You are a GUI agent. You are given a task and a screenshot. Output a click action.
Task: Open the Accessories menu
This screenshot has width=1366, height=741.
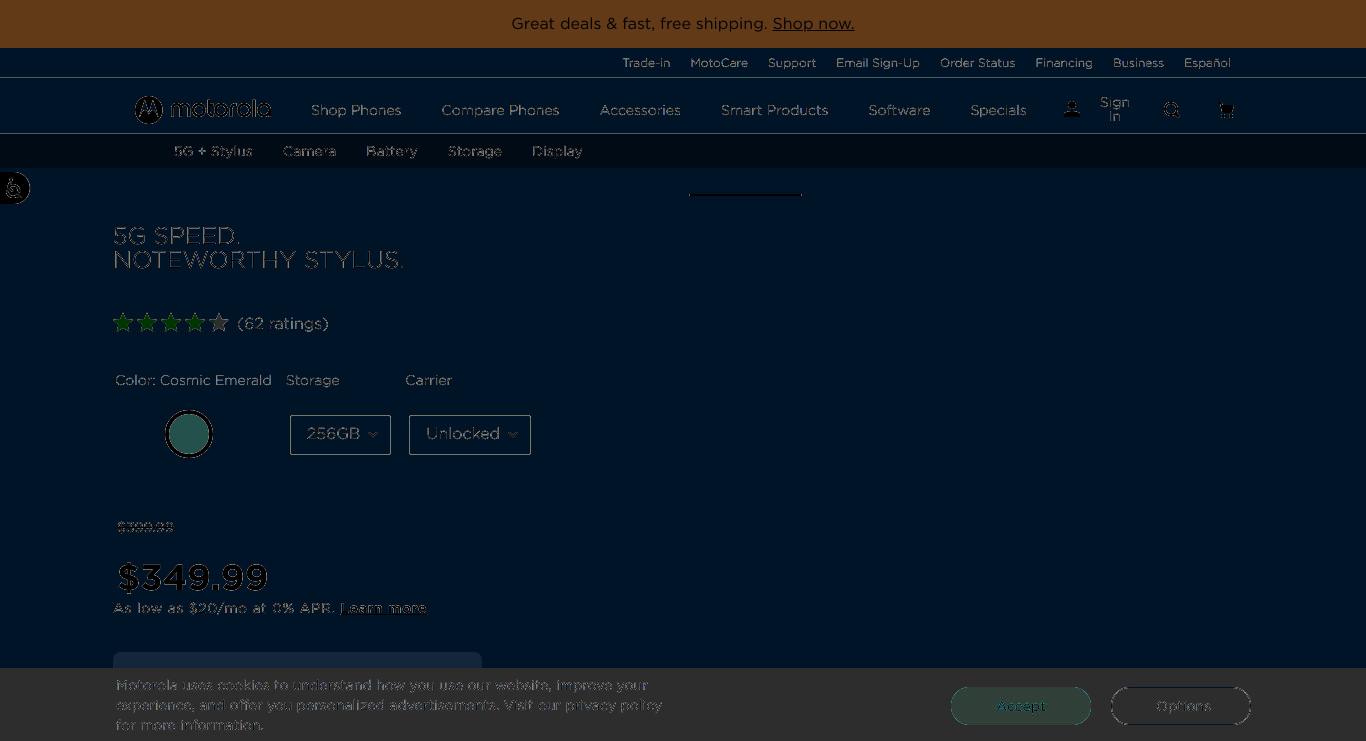point(640,110)
